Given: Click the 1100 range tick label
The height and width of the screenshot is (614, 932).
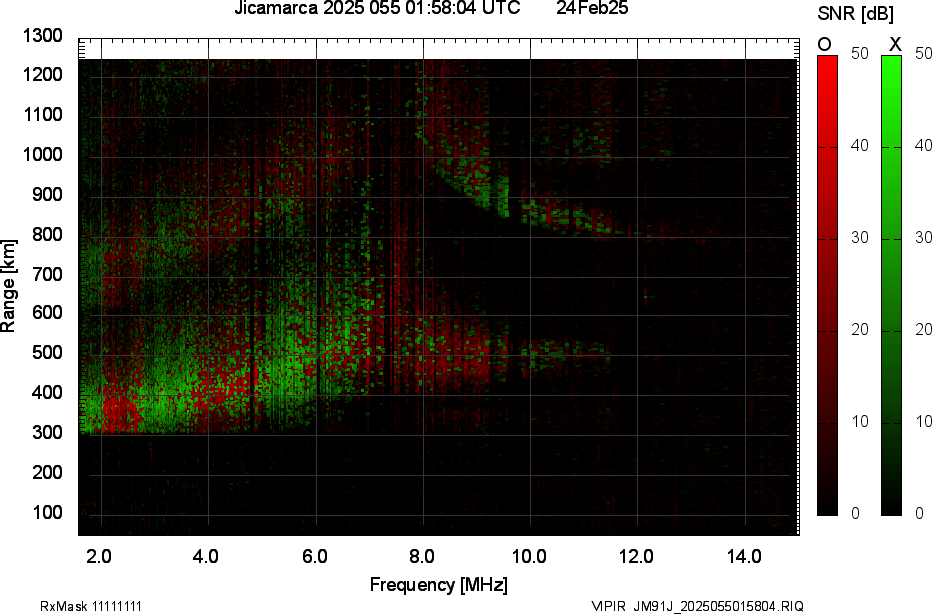Looking at the screenshot, I should point(43,115).
